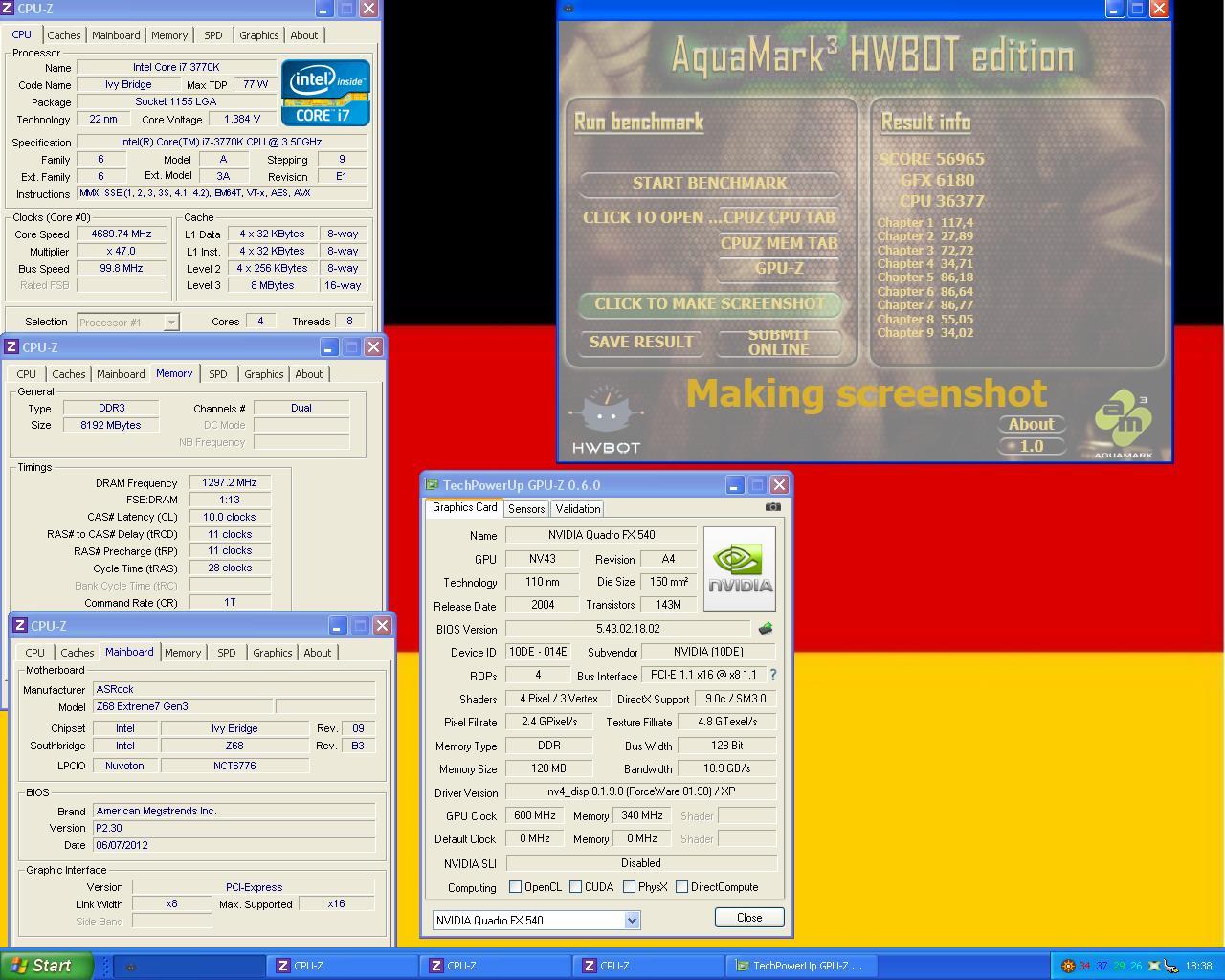The image size is (1225, 980).
Task: Click the DRAM Frequency value 1297.2 MHz
Action: (x=230, y=482)
